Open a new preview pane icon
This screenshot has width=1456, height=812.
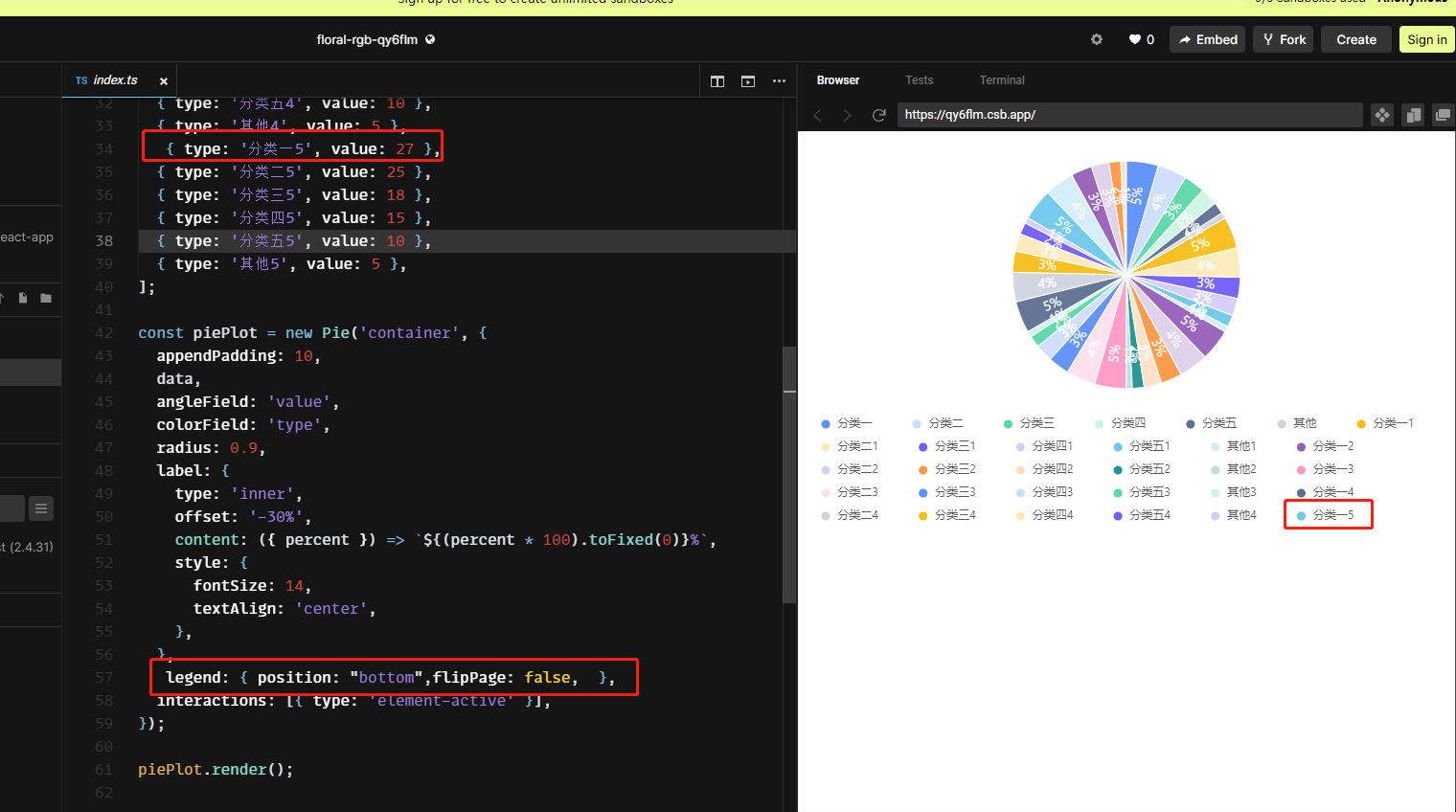(748, 80)
